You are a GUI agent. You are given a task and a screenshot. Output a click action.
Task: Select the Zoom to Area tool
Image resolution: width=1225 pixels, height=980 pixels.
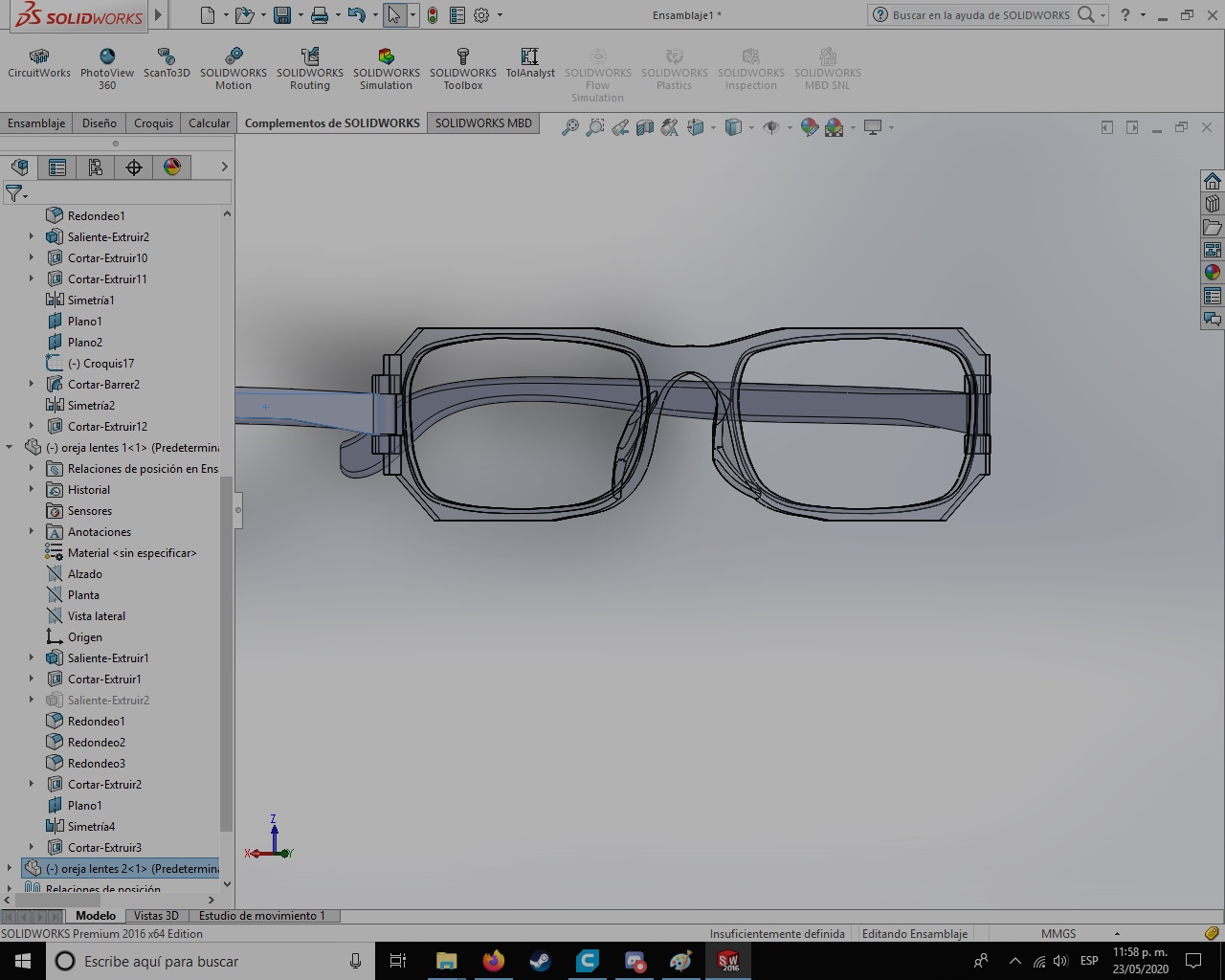595,127
